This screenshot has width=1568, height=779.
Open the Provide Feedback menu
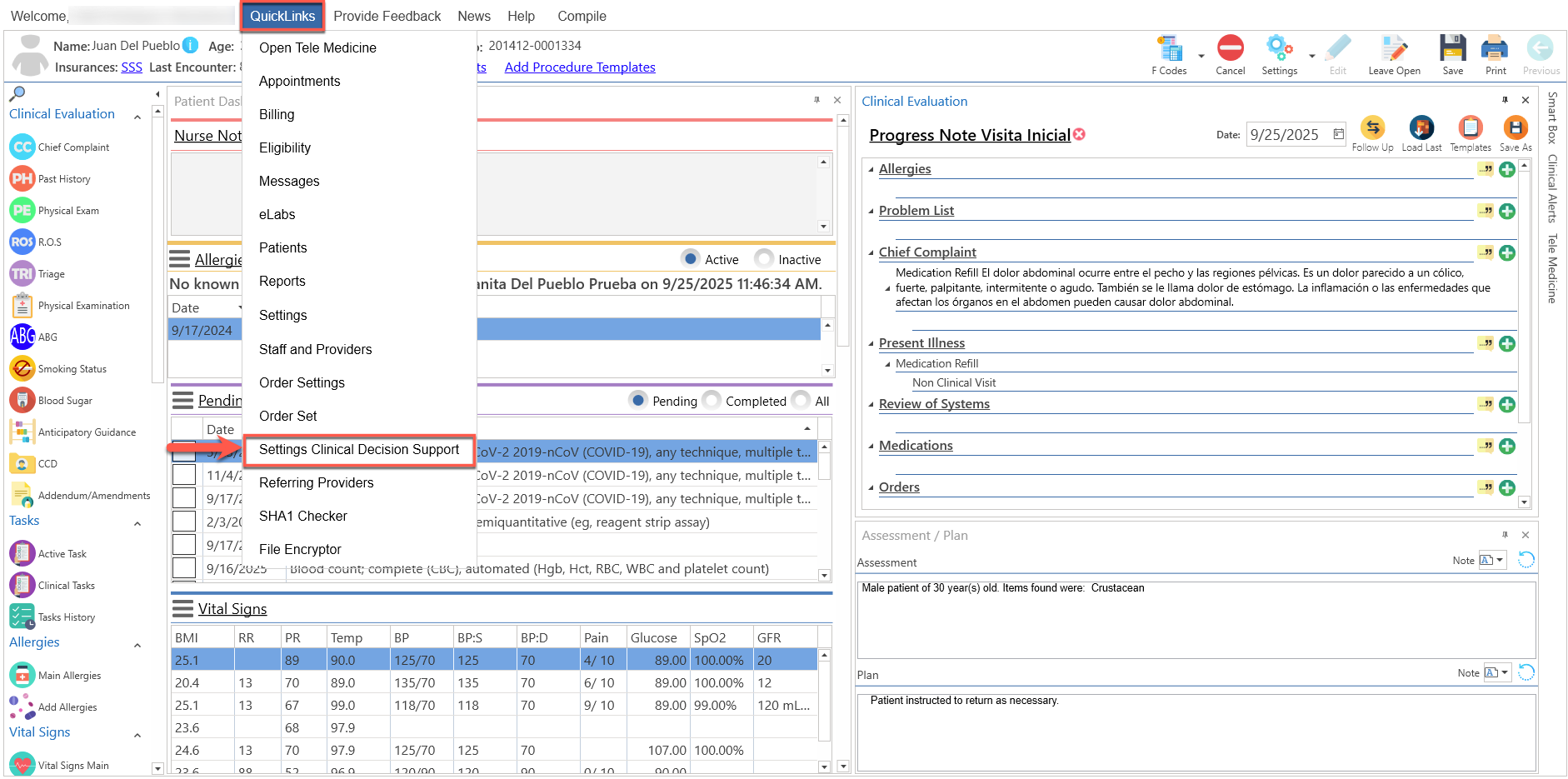[x=387, y=16]
